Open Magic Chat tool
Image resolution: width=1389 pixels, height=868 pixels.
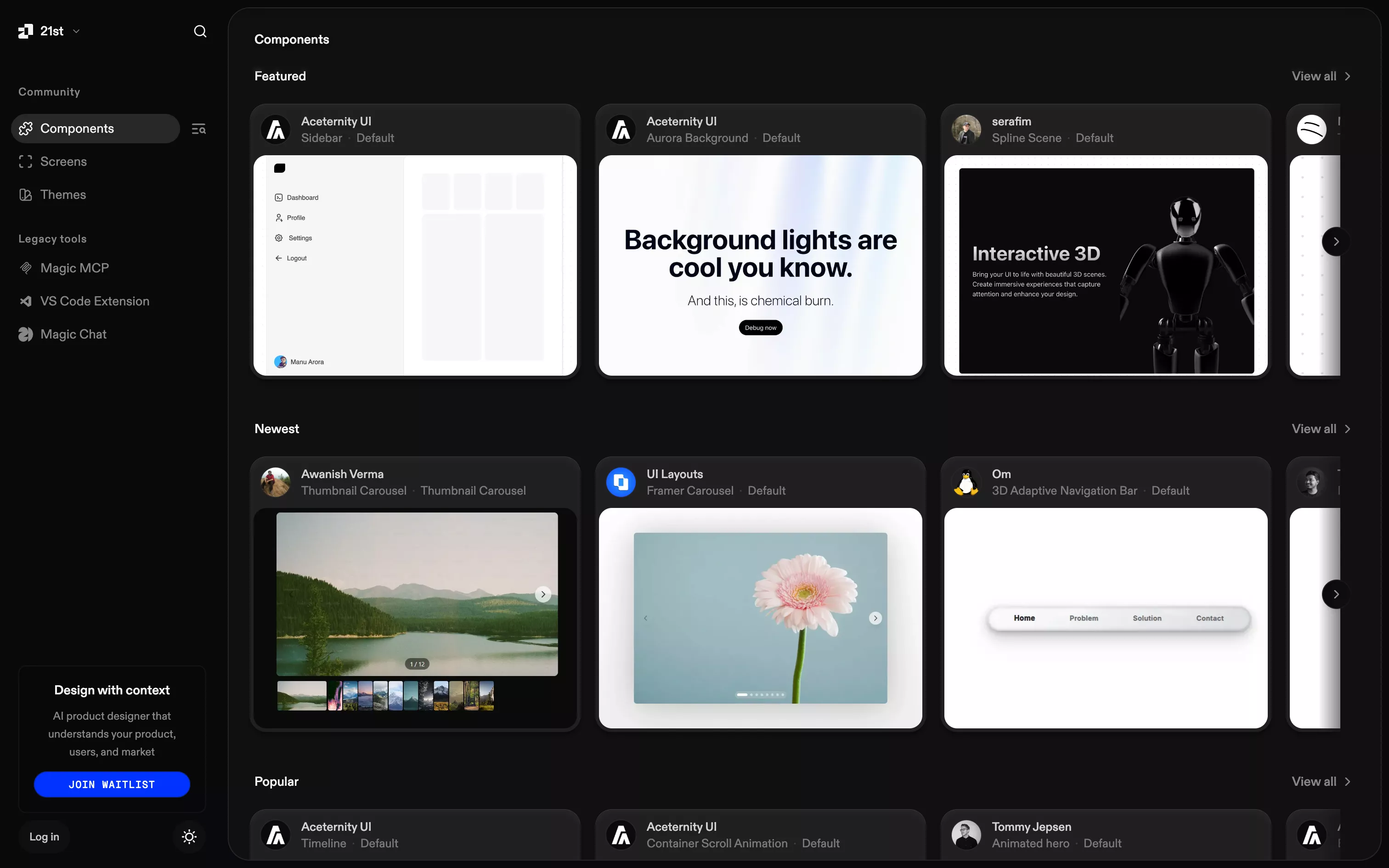pyautogui.click(x=73, y=334)
